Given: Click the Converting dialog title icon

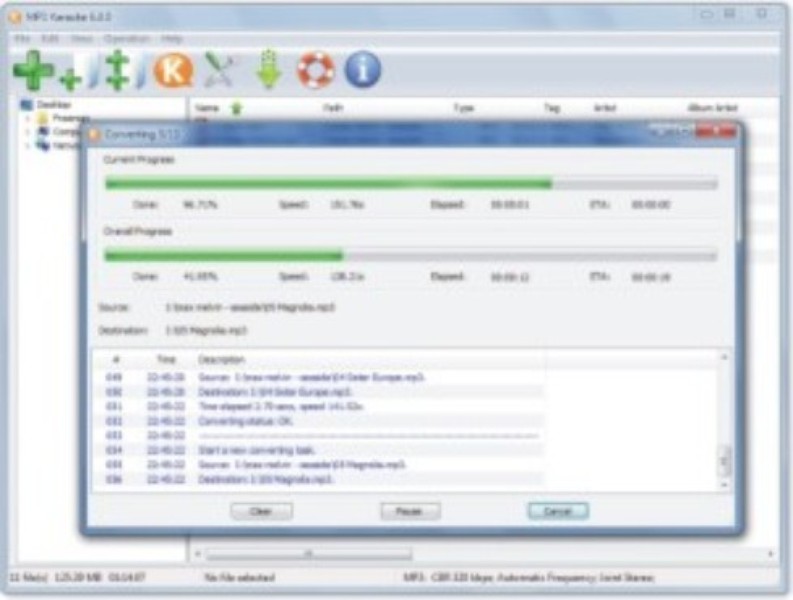Looking at the screenshot, I should pyautogui.click(x=94, y=135).
